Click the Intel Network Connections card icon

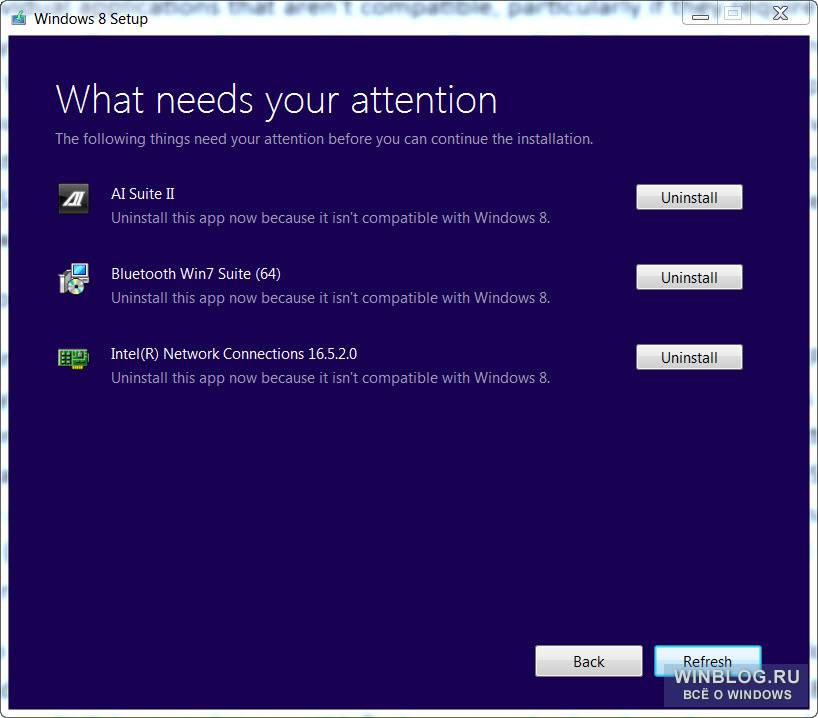74,359
